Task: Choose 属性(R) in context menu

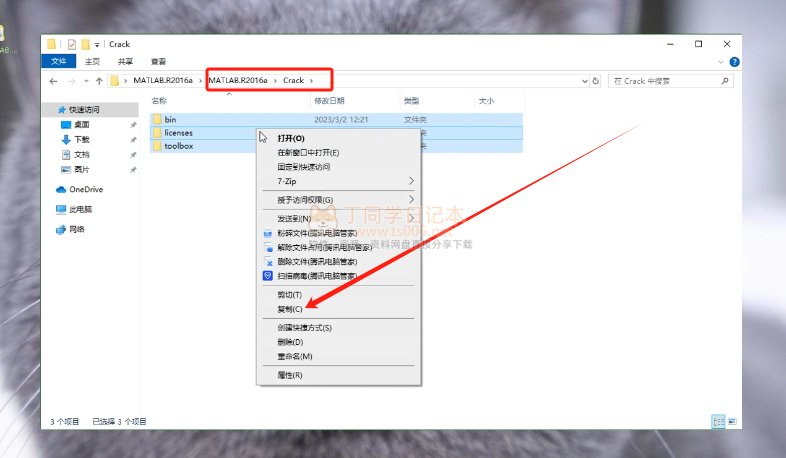Action: (x=339, y=375)
